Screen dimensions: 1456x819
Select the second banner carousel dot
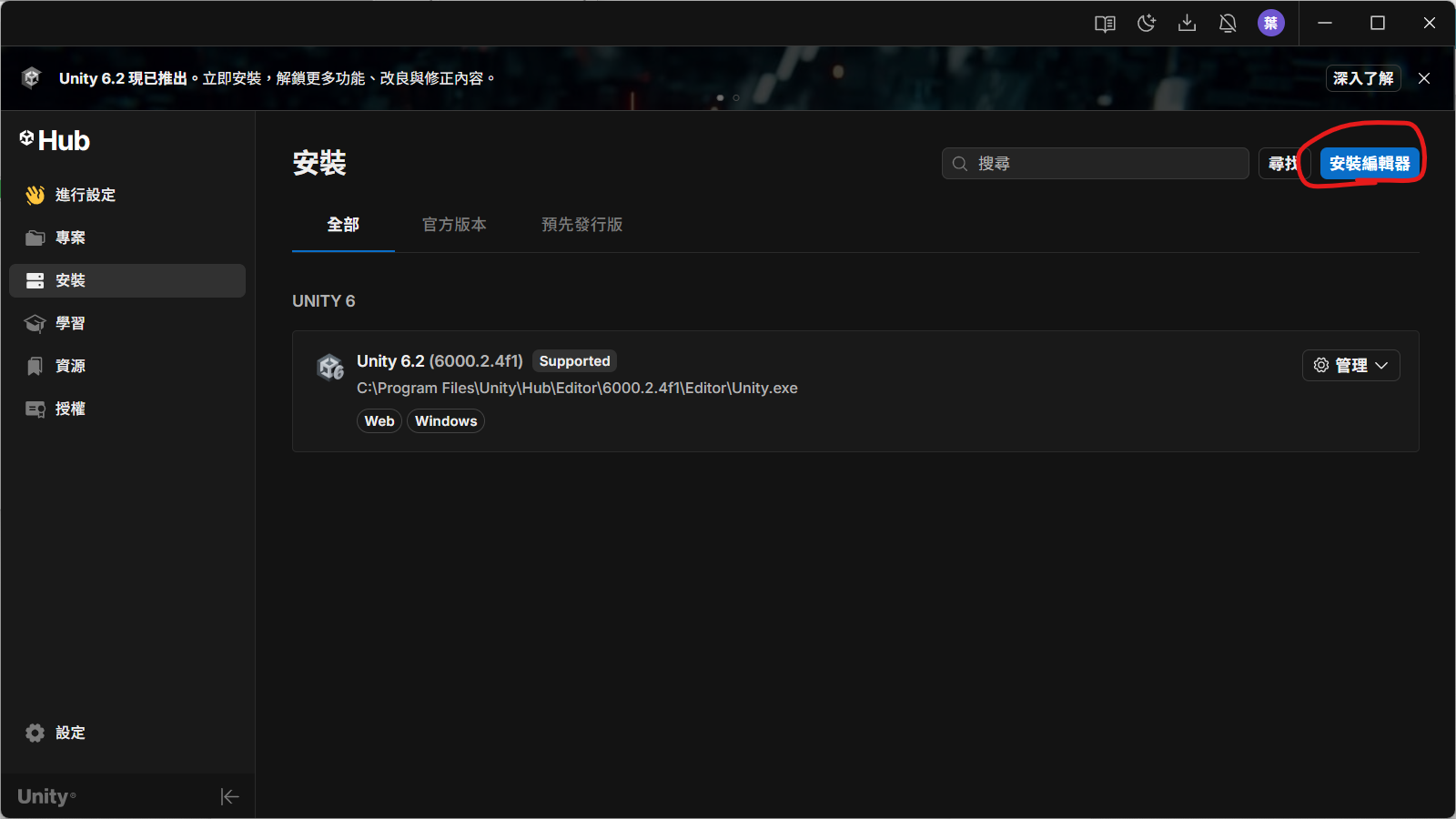point(736,97)
